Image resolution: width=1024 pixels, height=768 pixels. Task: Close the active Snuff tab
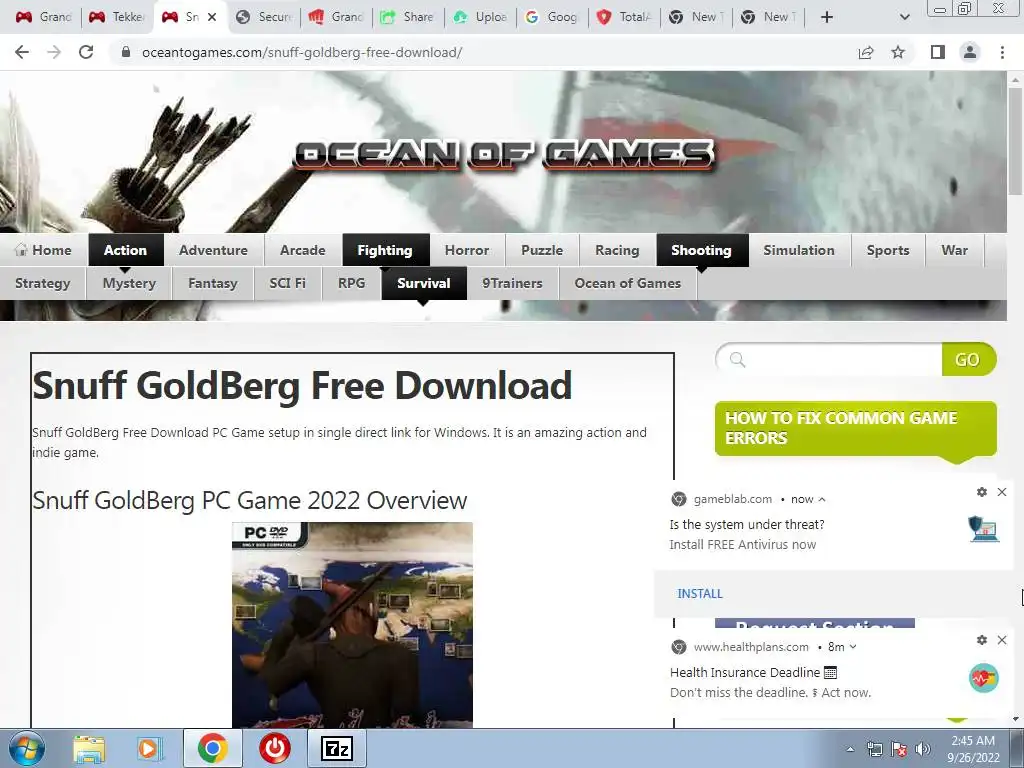[212, 17]
